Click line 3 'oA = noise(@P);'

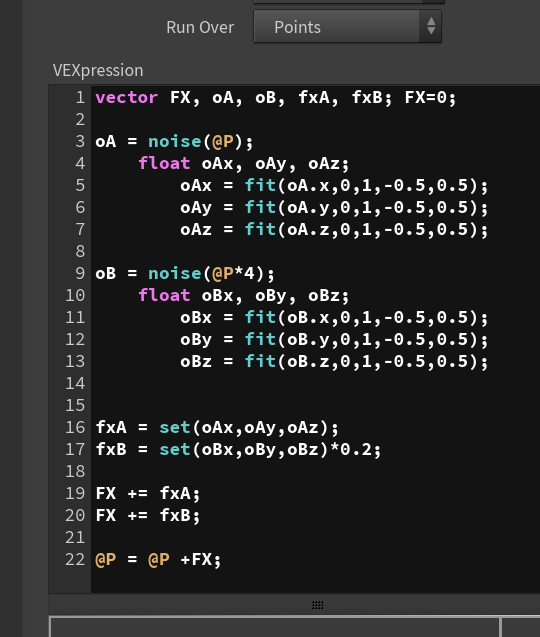[174, 142]
